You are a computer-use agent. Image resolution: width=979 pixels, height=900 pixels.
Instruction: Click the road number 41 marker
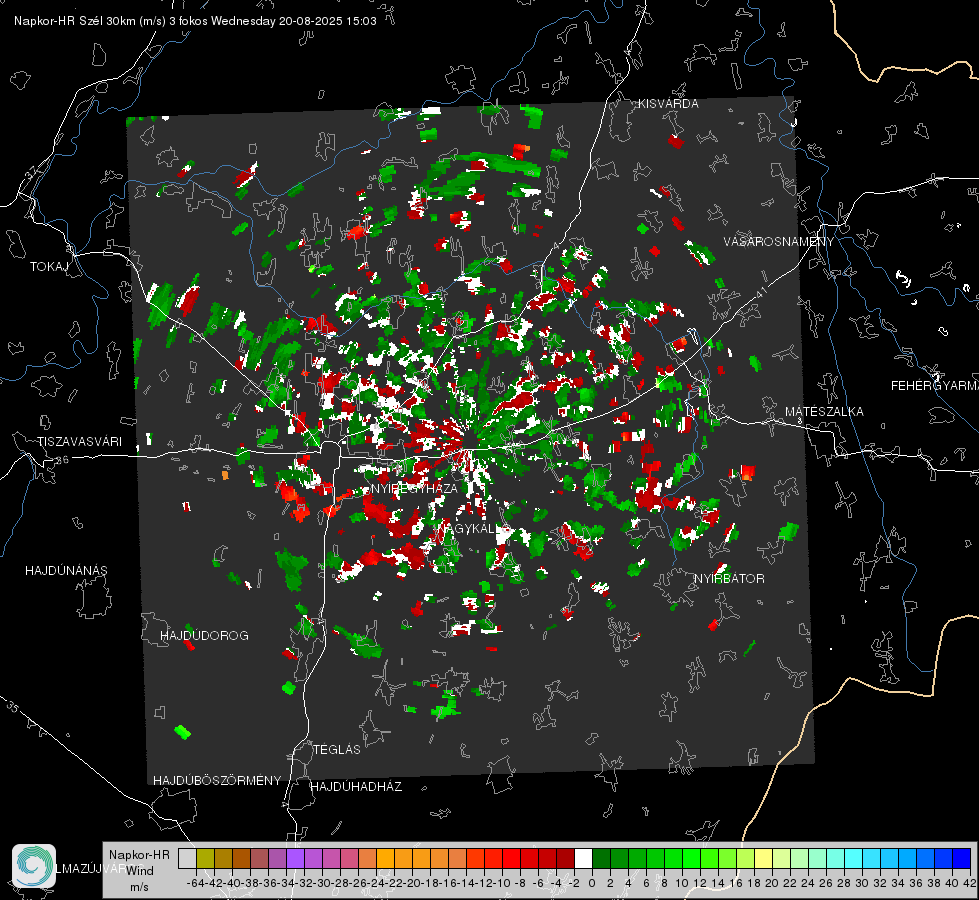click(760, 292)
